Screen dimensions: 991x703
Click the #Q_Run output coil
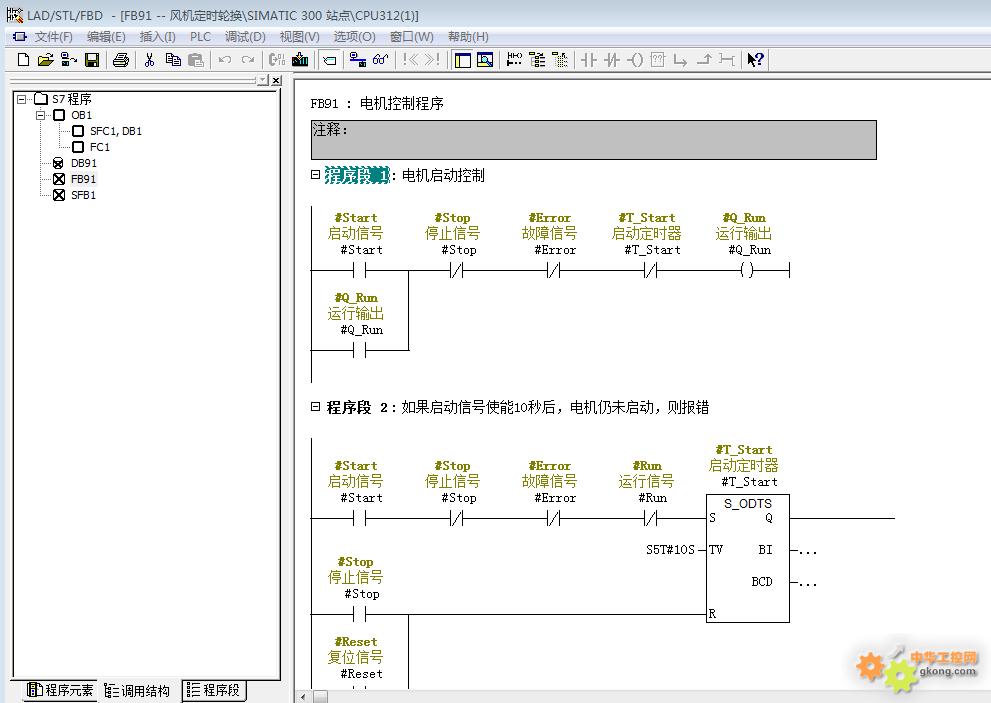coord(746,271)
